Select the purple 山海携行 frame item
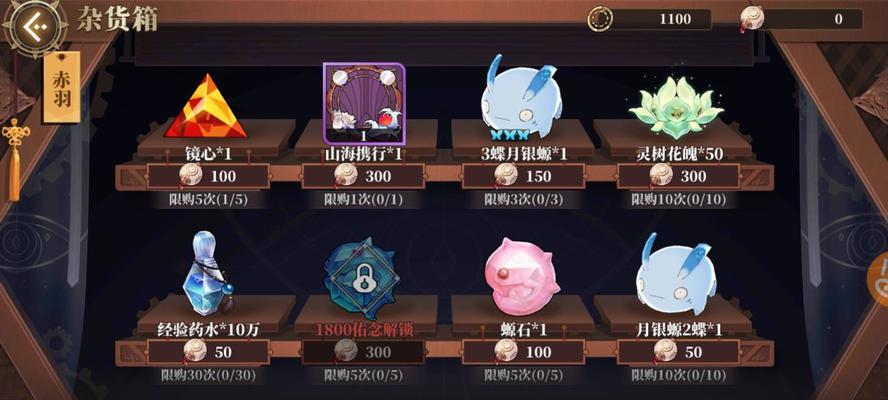 click(x=364, y=103)
